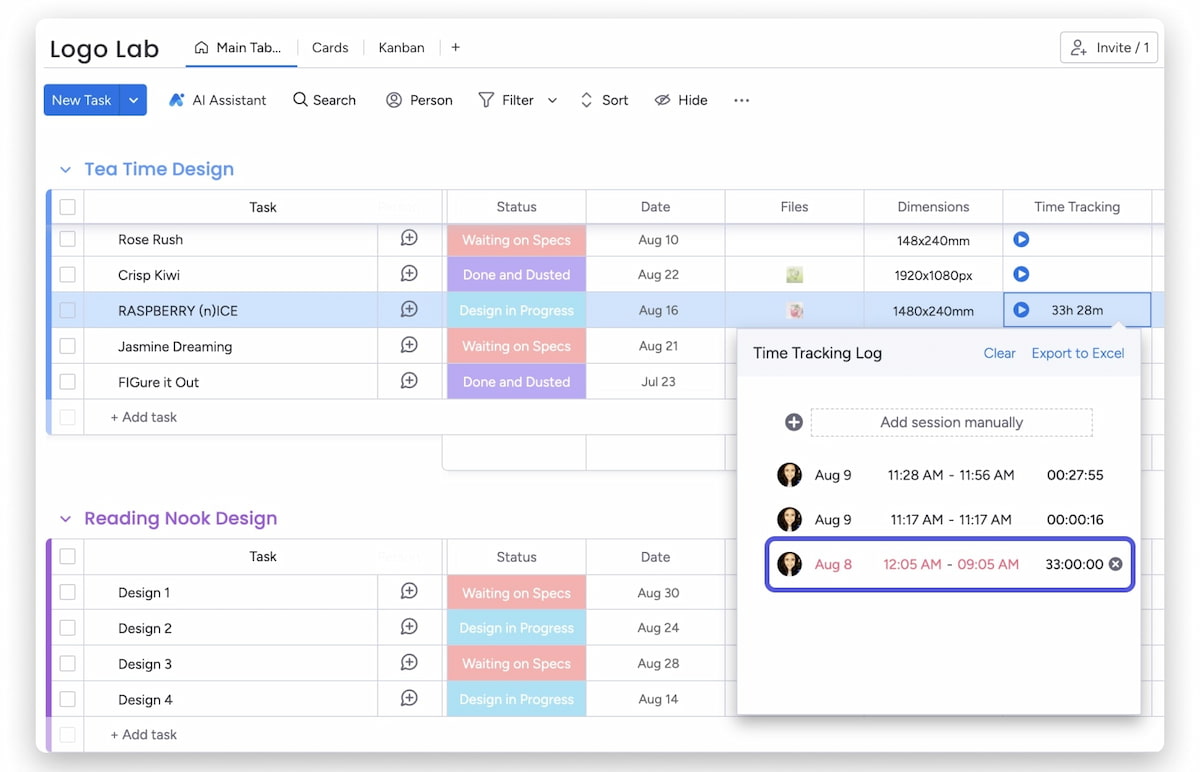Screen dimensions: 1200x772
Task: Select the Design 3 row checkbox
Action: click(66, 662)
